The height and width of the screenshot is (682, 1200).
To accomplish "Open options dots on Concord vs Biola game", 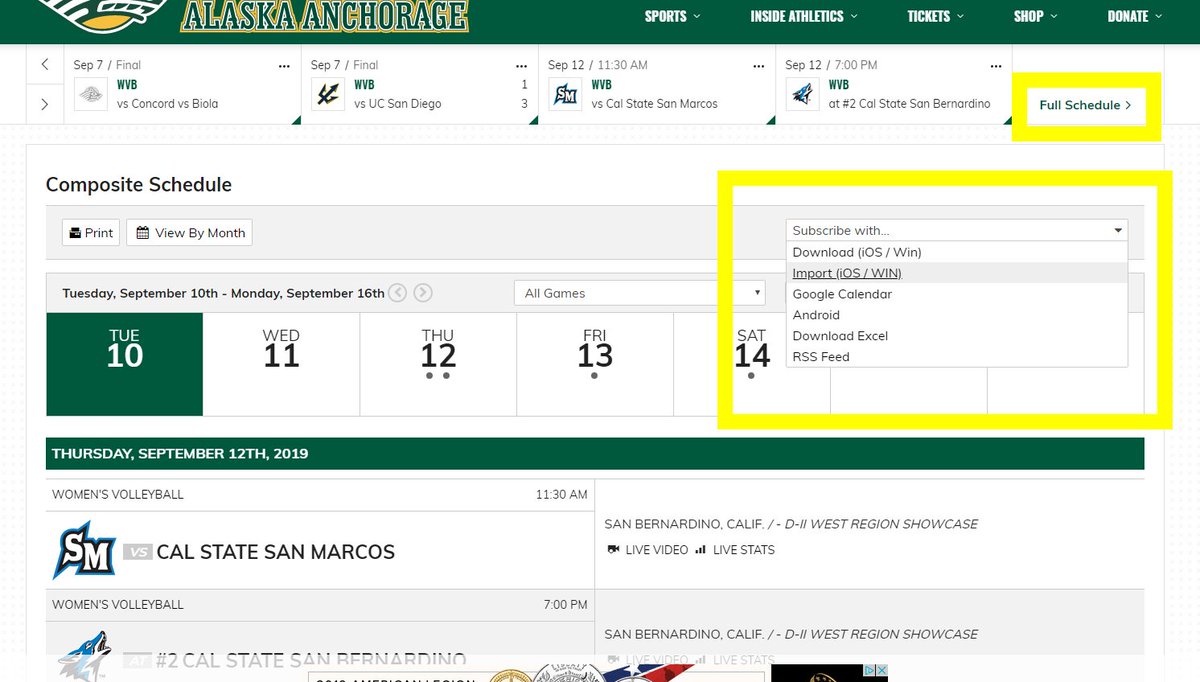I will [285, 66].
